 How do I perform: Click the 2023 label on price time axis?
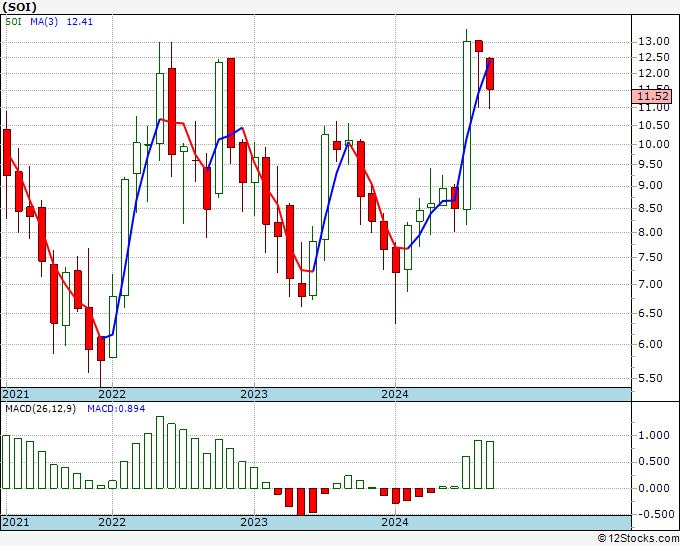tap(254, 394)
